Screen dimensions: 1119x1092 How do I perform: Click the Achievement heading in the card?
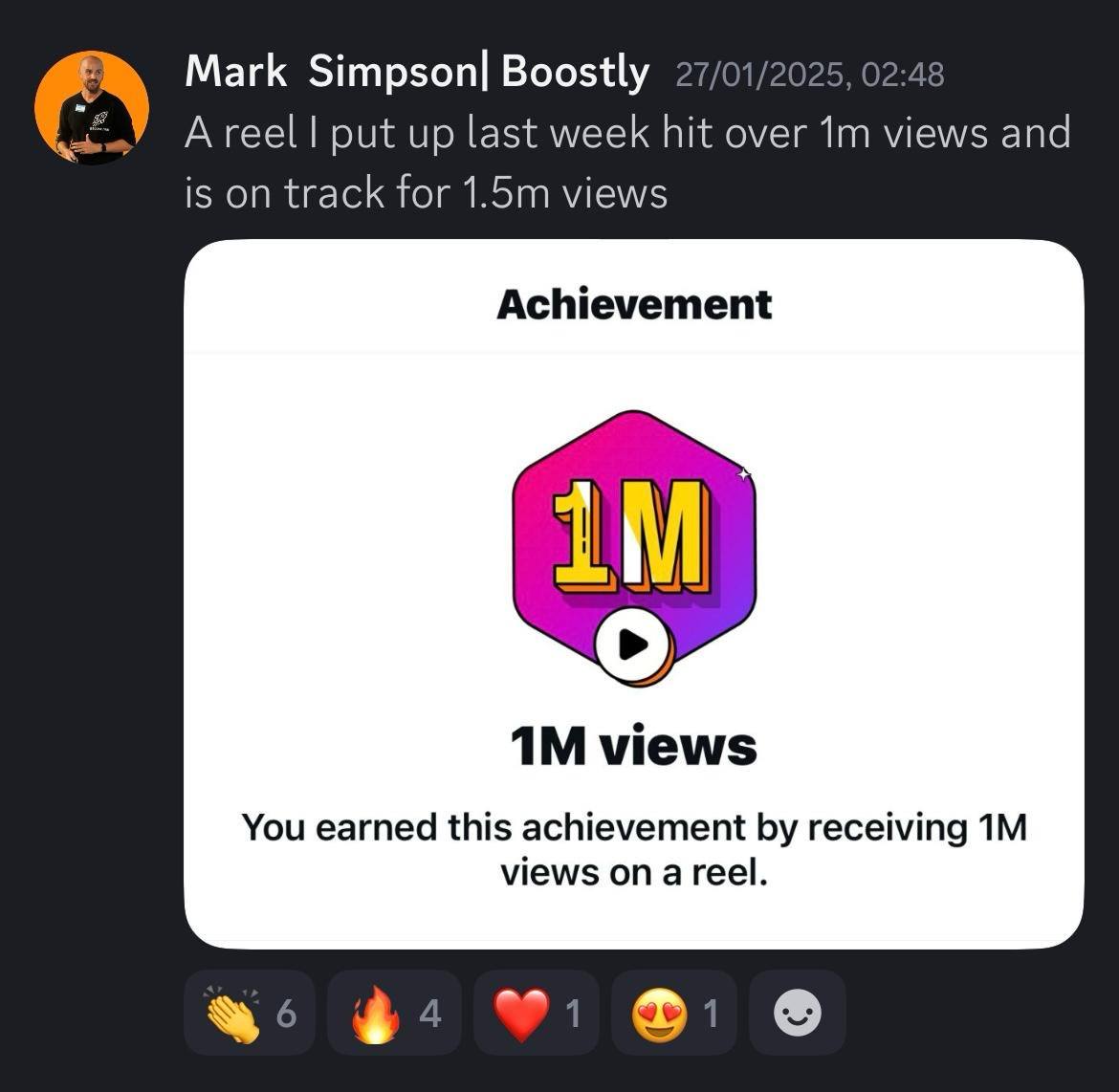tap(634, 305)
